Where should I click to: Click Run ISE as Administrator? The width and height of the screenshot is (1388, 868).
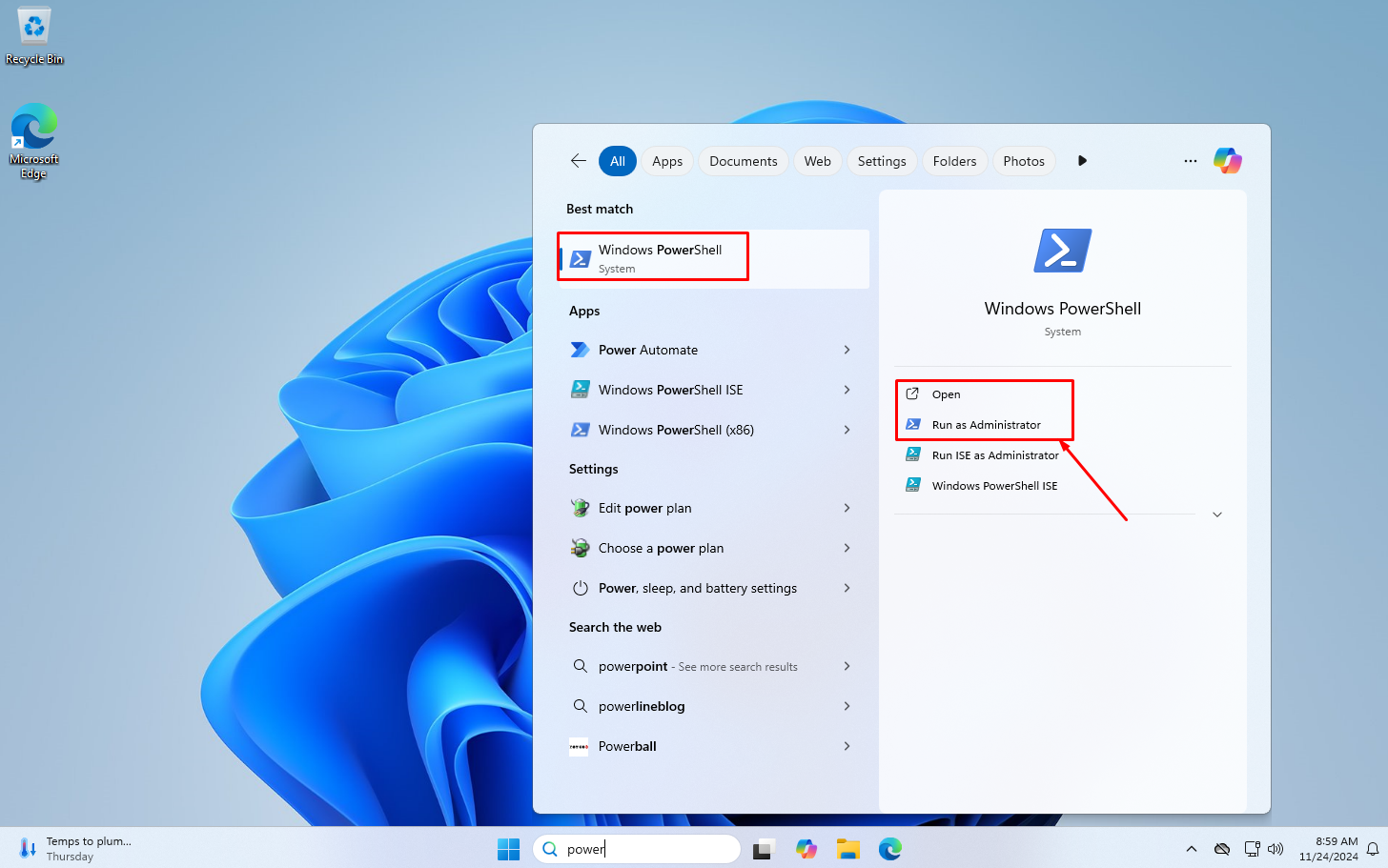993,454
